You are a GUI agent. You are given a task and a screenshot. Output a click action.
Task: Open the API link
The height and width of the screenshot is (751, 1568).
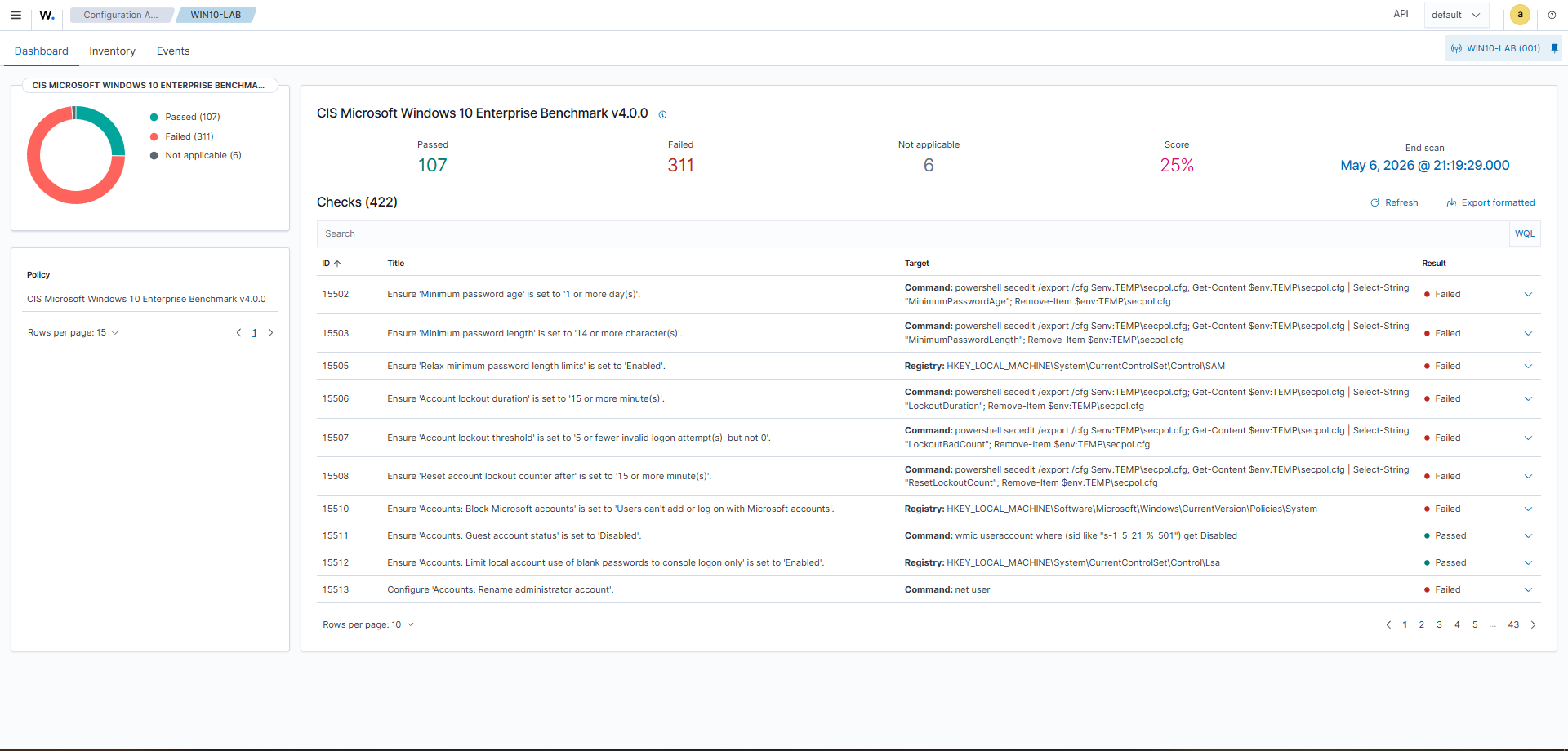coord(1401,14)
